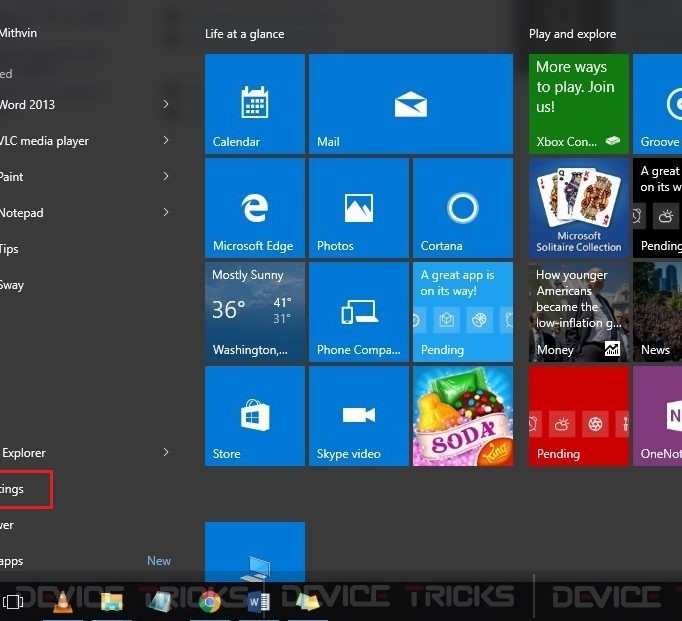Open the OneNote tile
682x621 pixels.
[x=657, y=416]
